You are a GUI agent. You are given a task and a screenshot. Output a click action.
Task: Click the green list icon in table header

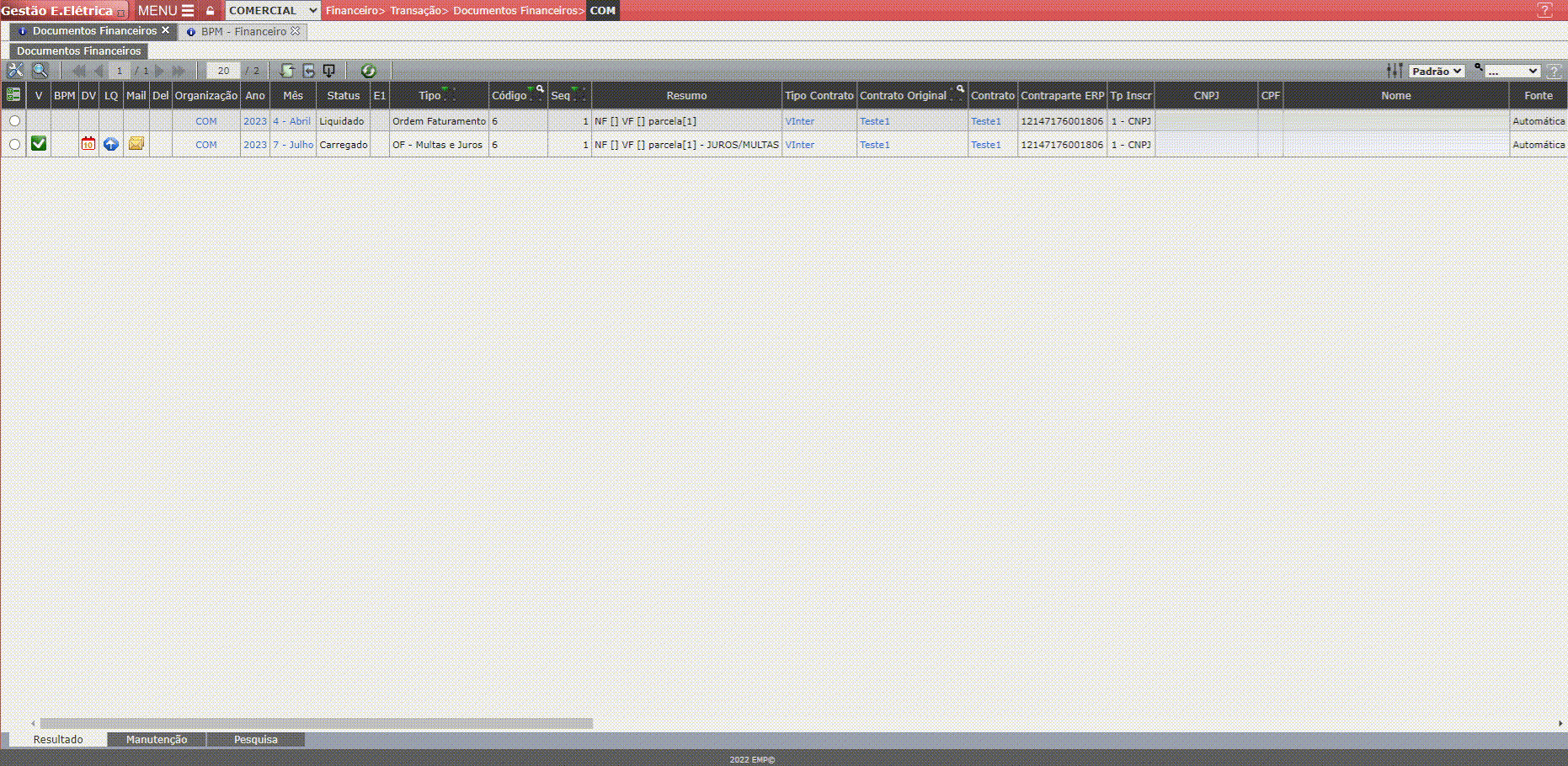tap(13, 95)
